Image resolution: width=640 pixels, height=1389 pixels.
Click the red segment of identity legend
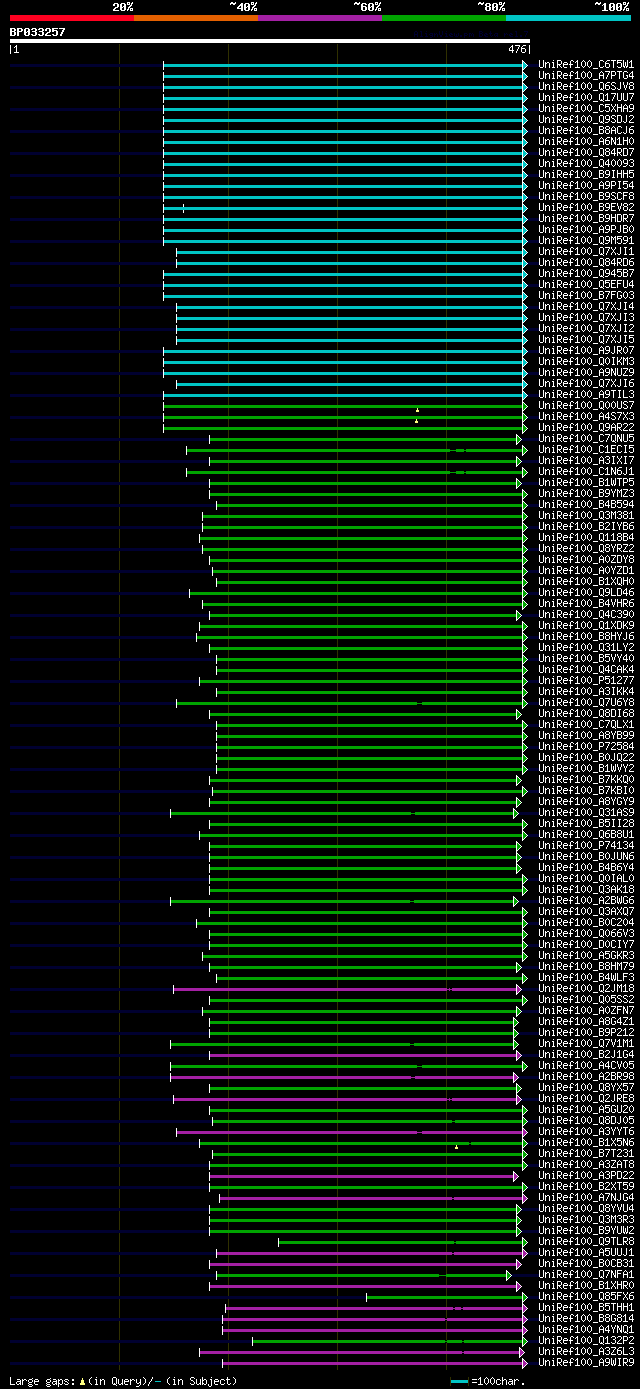pyautogui.click(x=72, y=18)
